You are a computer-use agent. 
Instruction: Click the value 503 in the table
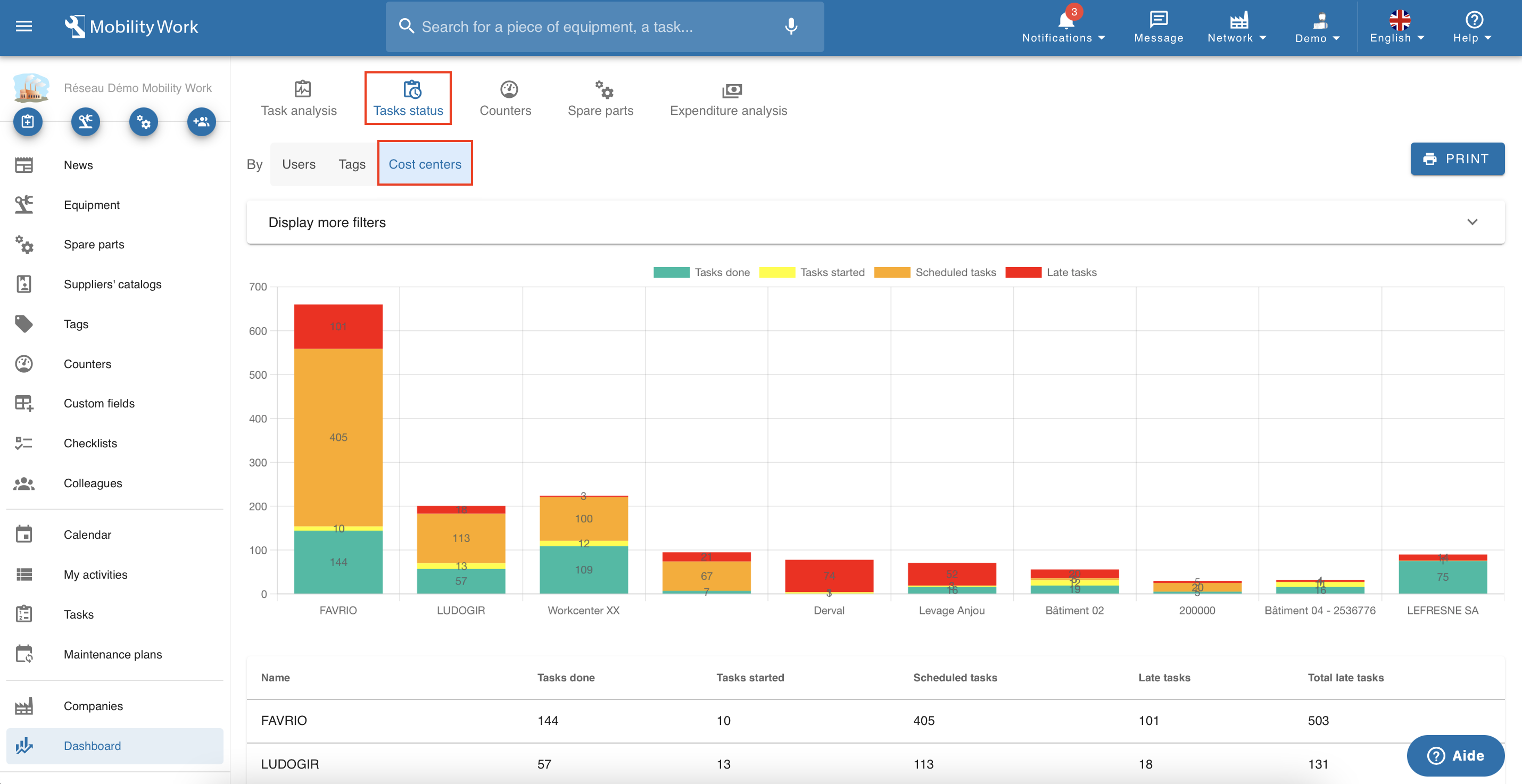click(x=1318, y=721)
